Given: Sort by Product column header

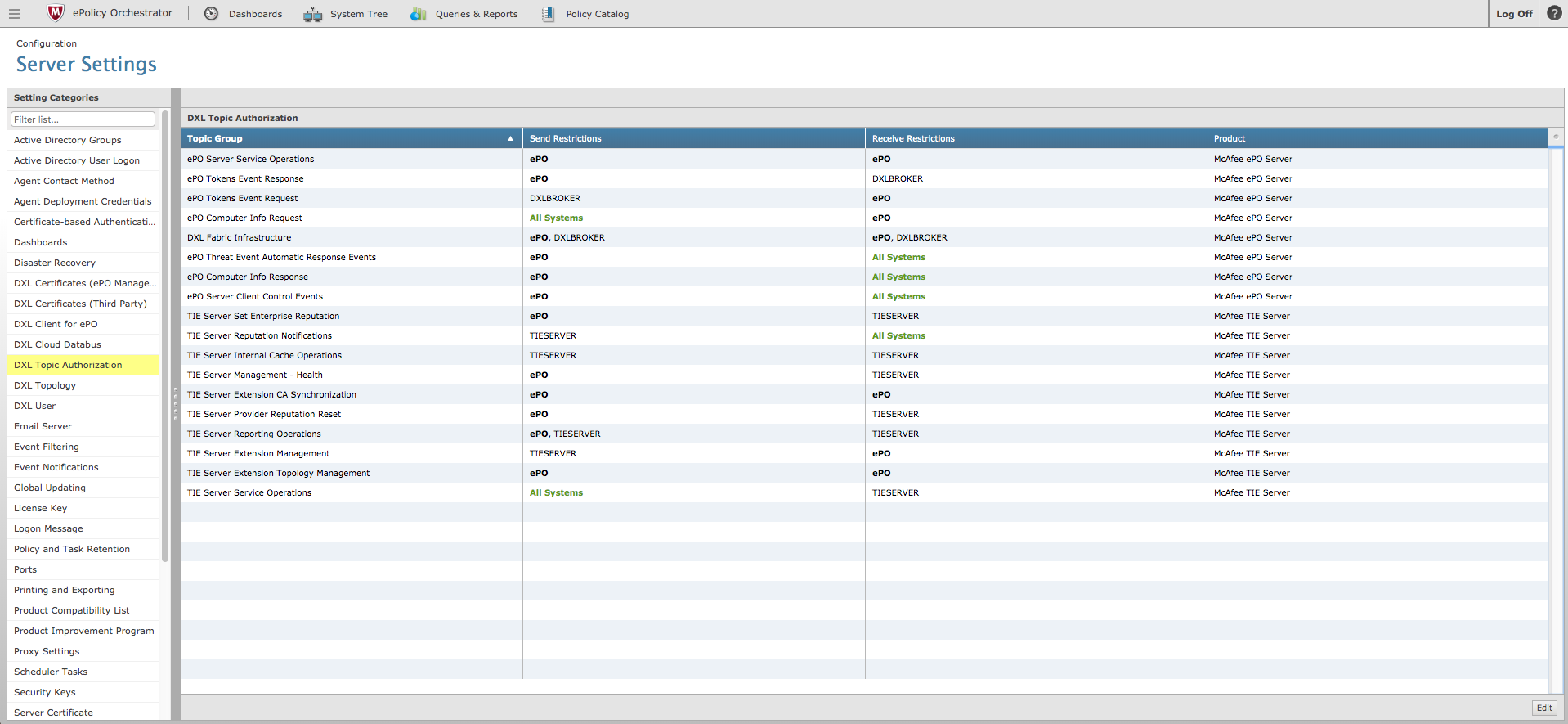Looking at the screenshot, I should point(1378,138).
